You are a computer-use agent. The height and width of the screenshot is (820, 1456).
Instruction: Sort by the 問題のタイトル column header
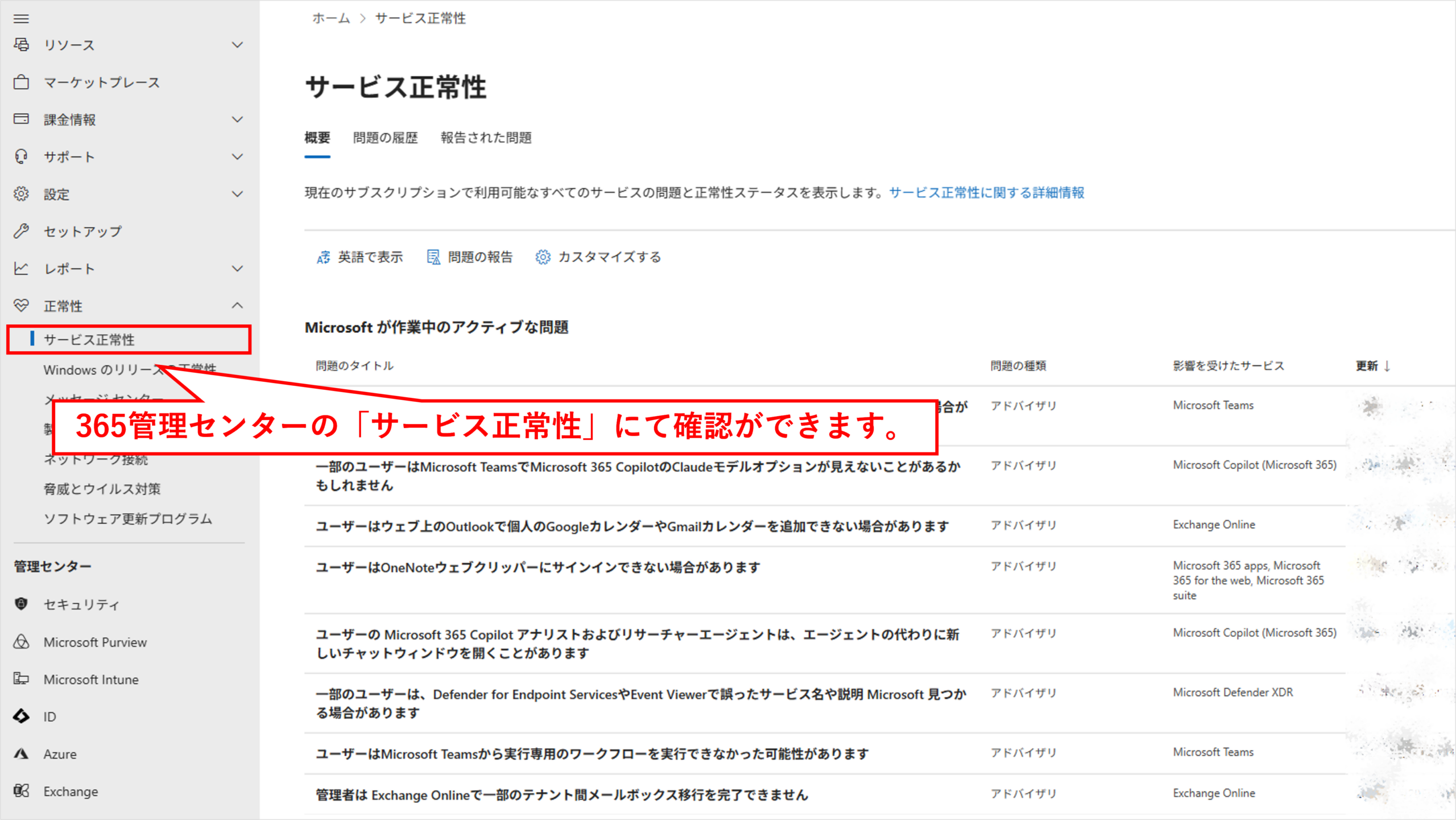point(355,366)
